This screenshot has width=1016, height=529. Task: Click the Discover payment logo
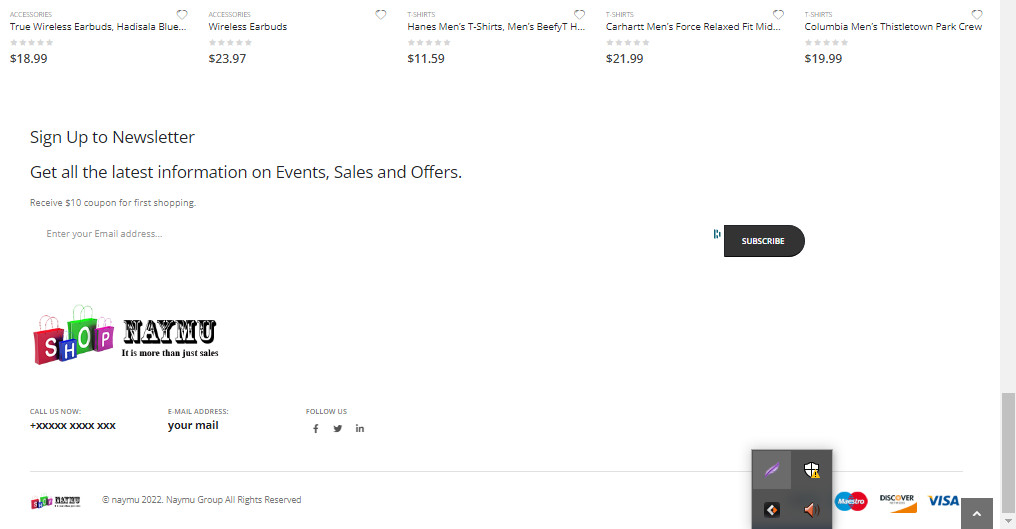tap(897, 502)
